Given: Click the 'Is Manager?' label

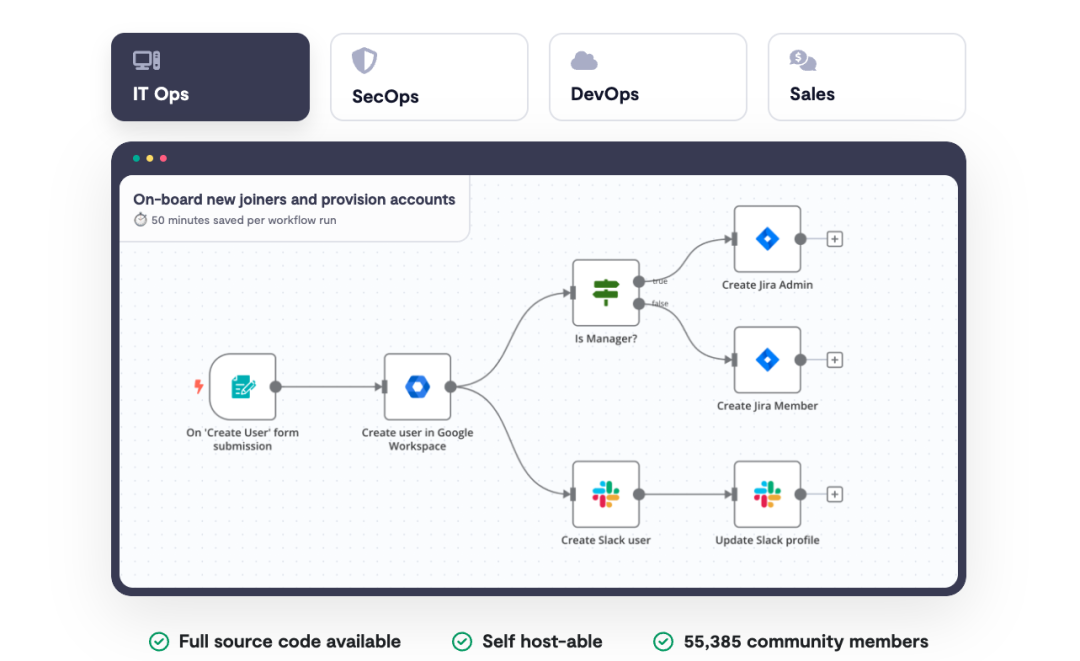Looking at the screenshot, I should [606, 339].
